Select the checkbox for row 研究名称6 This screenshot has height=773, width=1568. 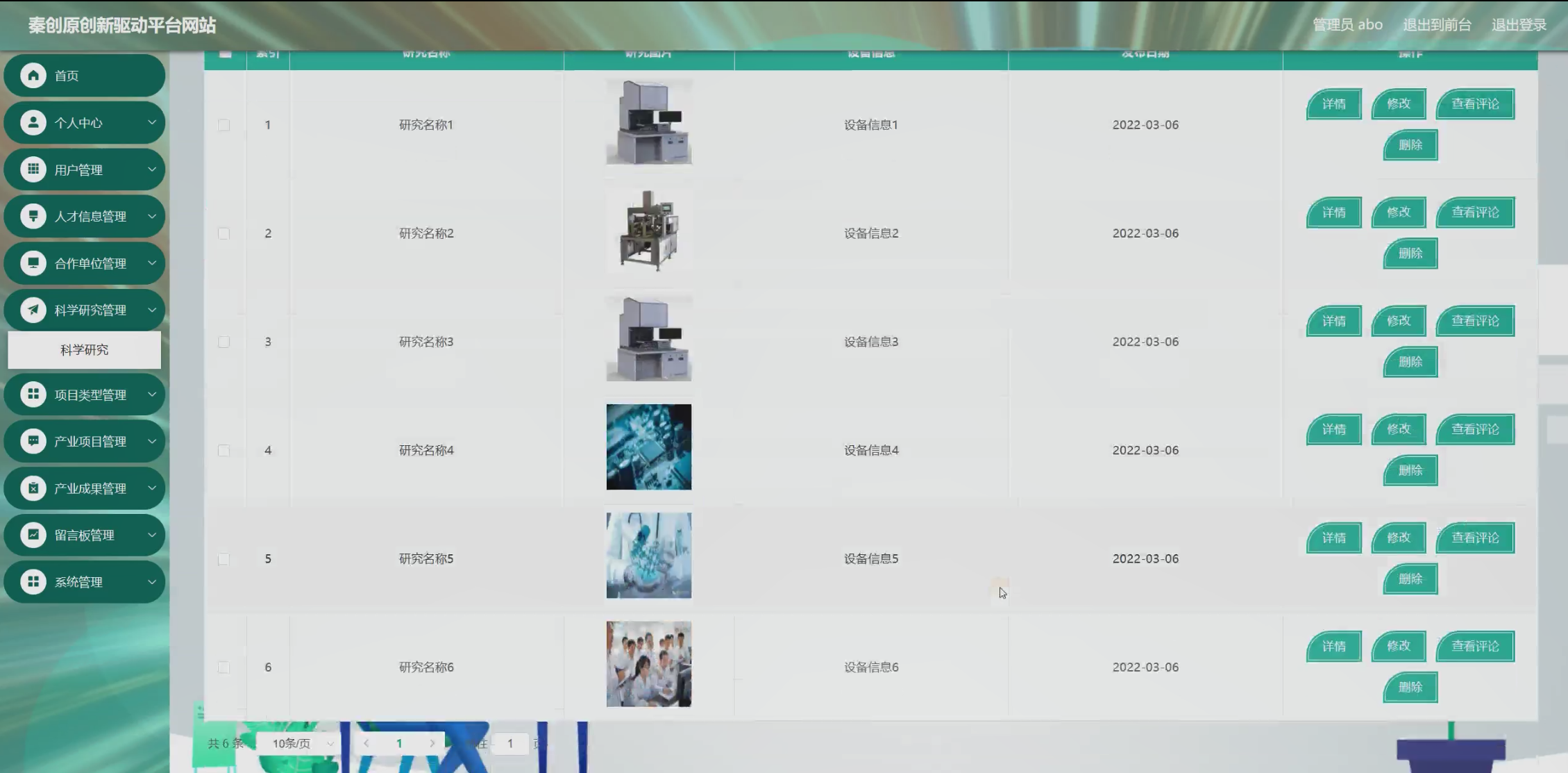pyautogui.click(x=224, y=667)
